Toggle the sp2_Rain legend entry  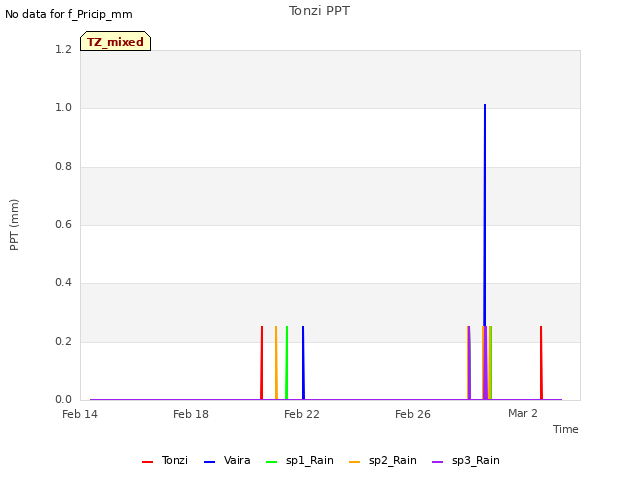tap(383, 460)
